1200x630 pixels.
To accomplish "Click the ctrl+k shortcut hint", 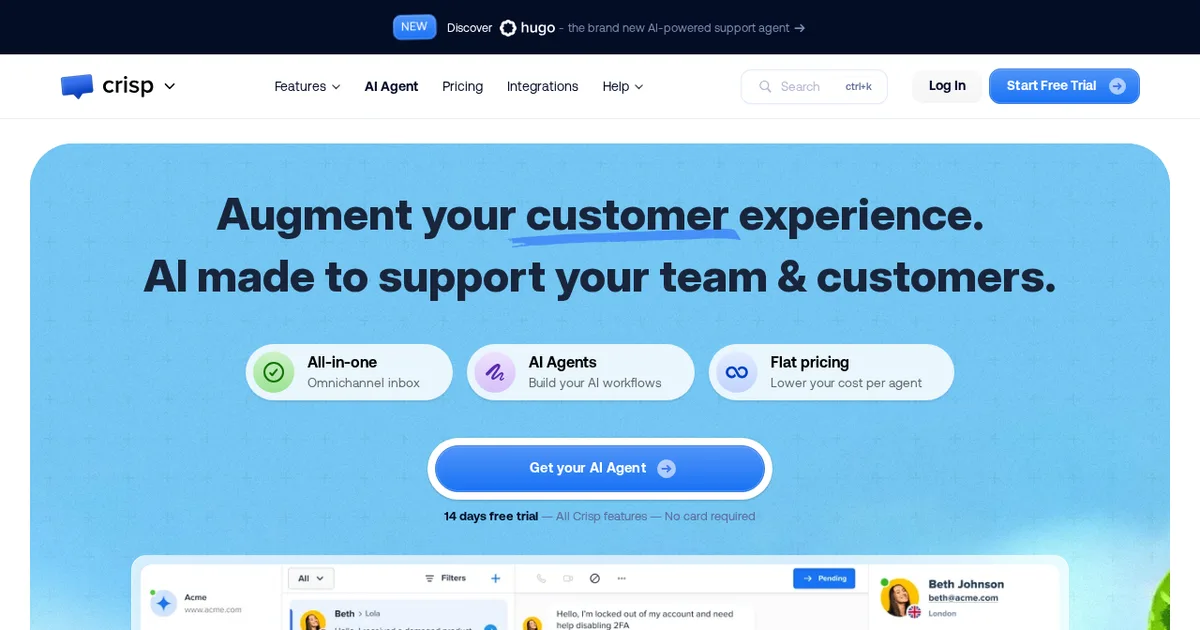I will click(x=858, y=87).
